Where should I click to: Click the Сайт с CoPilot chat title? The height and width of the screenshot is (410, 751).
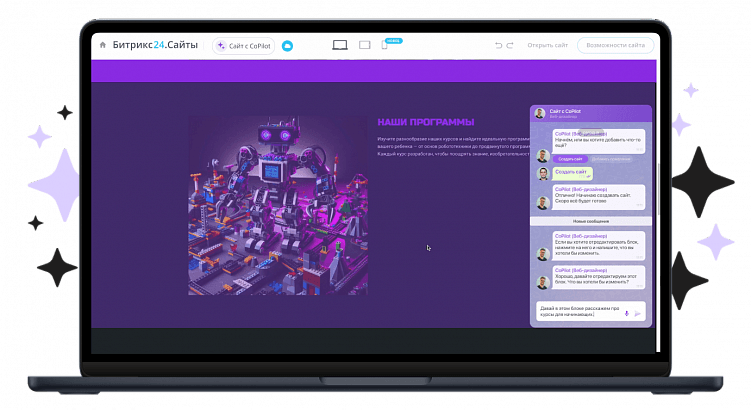coord(565,111)
